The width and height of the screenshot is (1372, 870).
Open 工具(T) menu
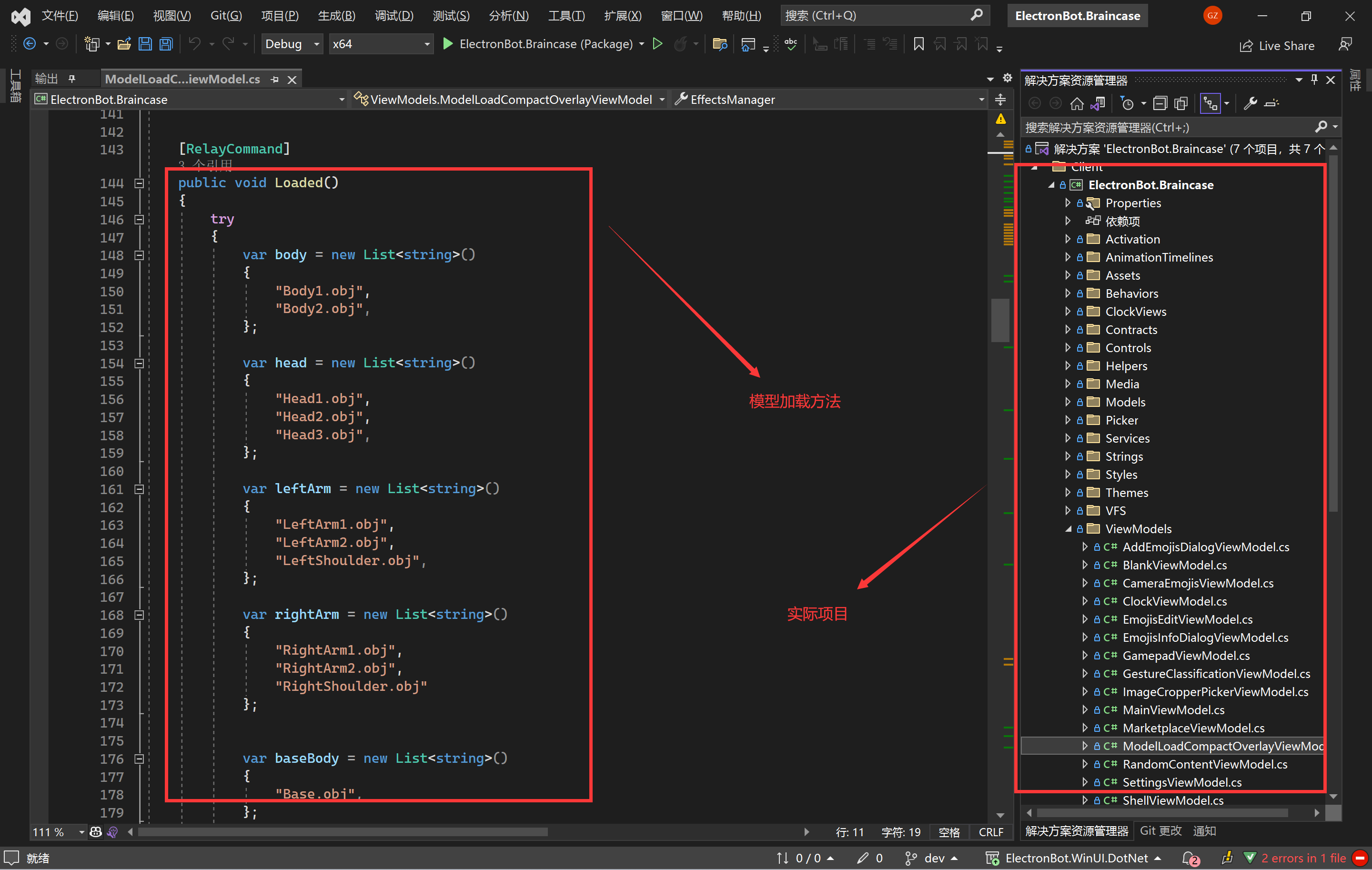566,15
